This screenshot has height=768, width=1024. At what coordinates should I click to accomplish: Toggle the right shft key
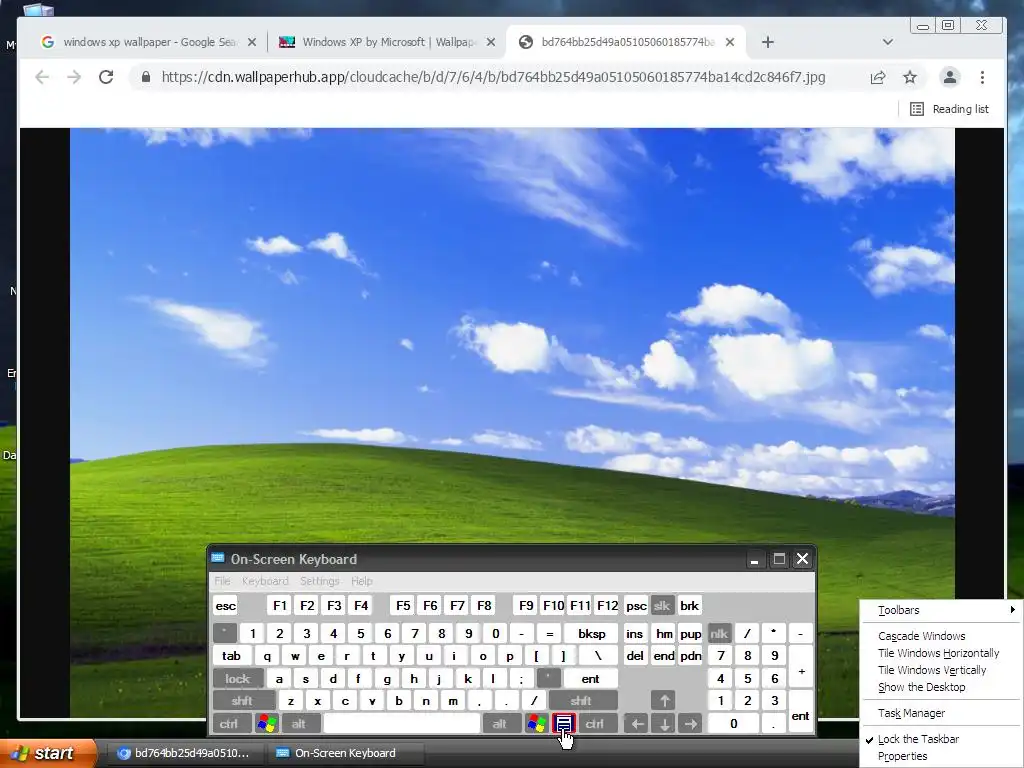[x=581, y=701]
